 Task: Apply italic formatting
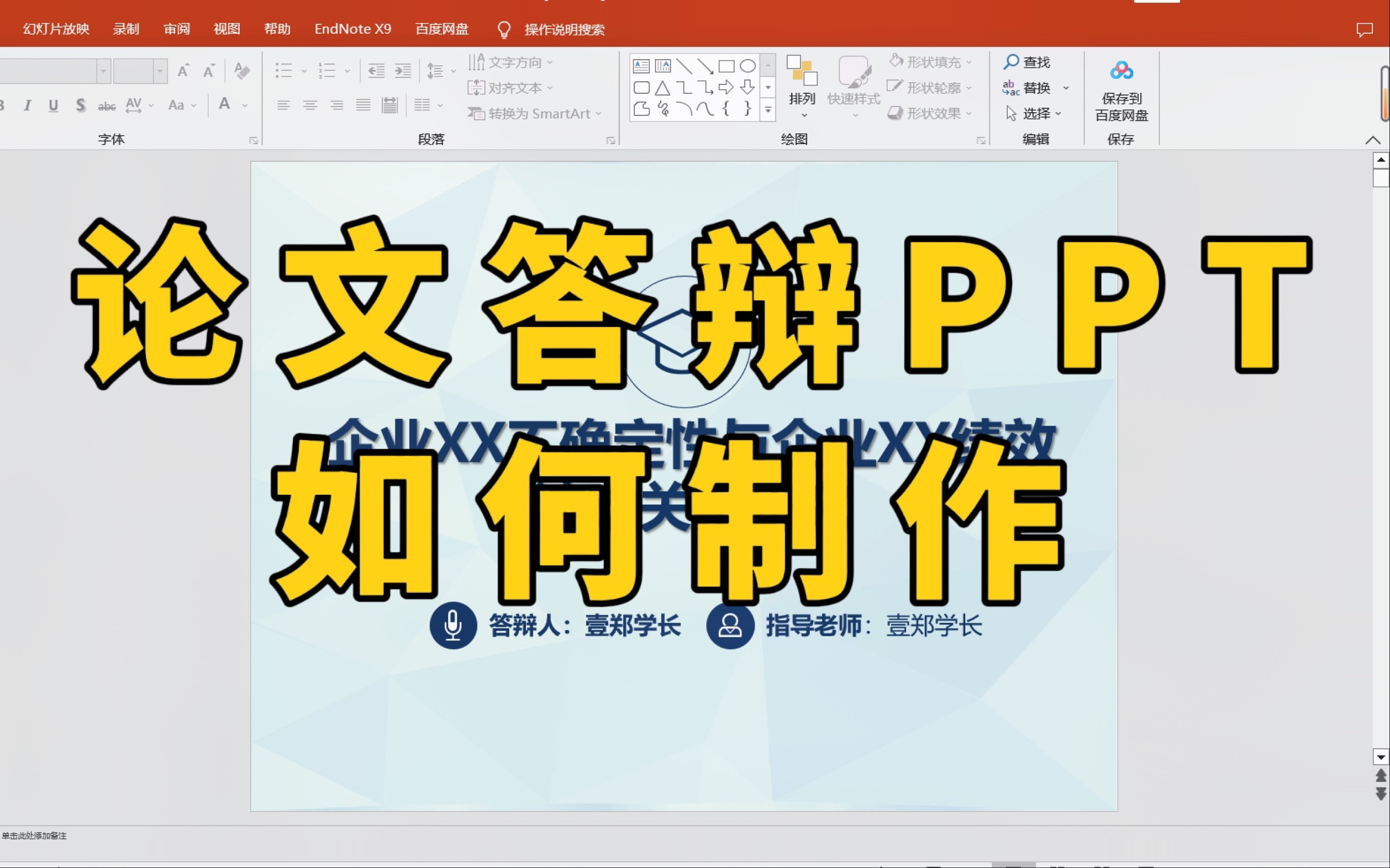coord(27,105)
